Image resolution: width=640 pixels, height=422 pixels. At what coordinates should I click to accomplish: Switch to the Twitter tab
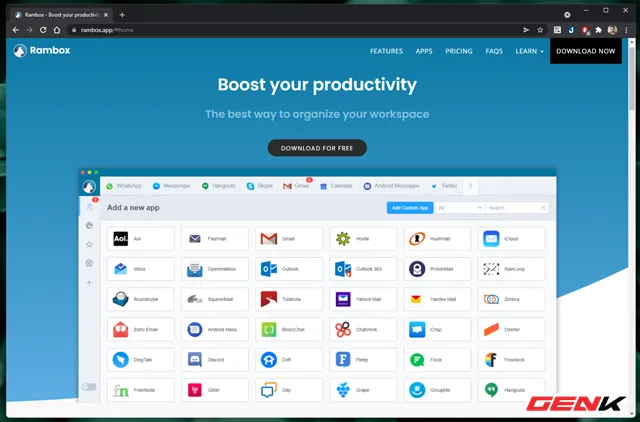pos(444,186)
